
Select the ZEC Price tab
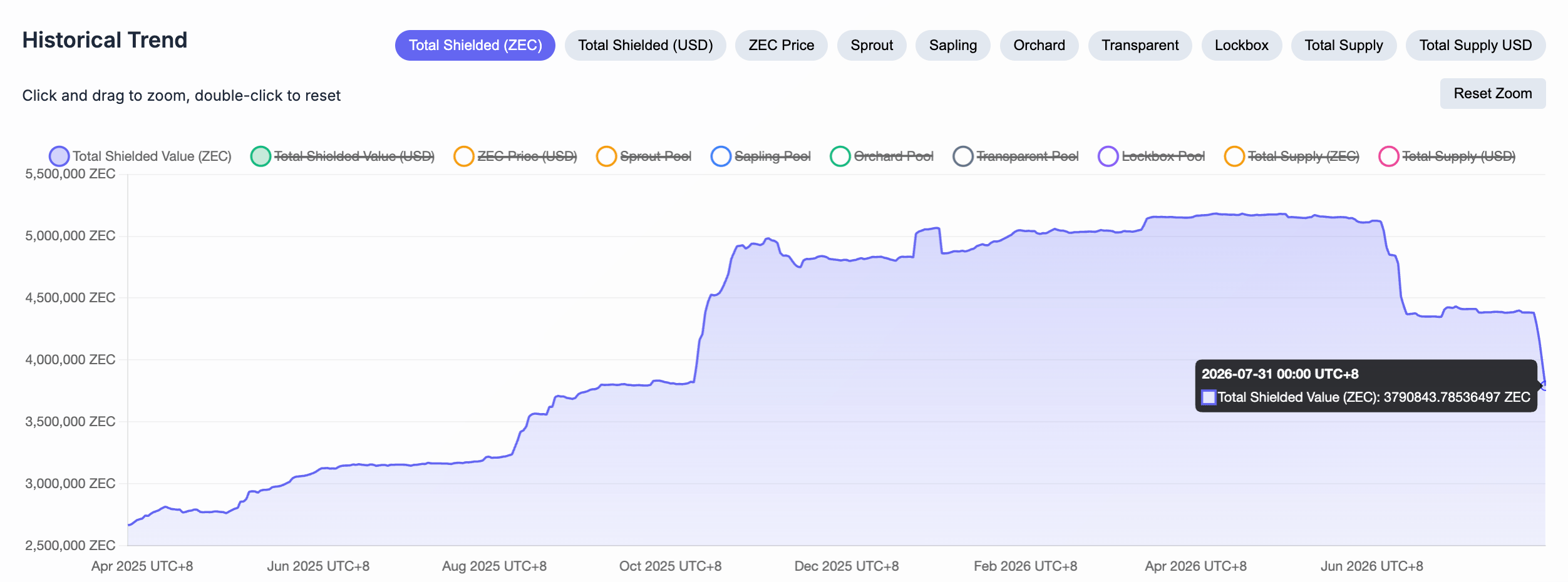point(781,46)
